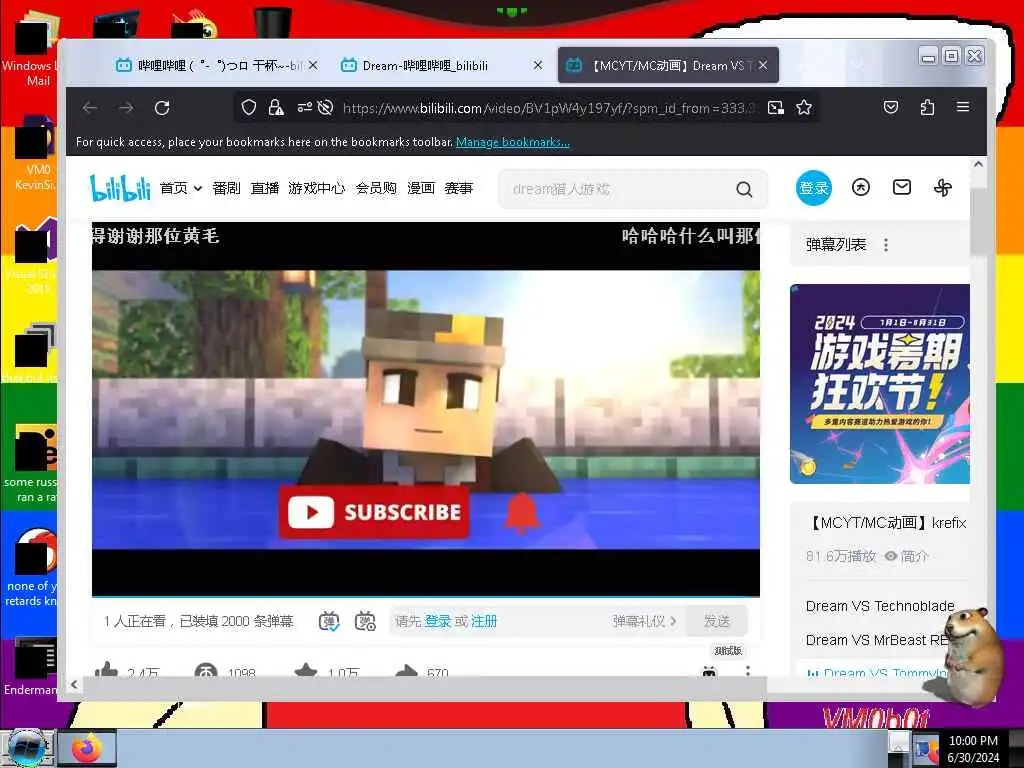
Task: Open the 会员购 menu item
Action: tap(376, 188)
